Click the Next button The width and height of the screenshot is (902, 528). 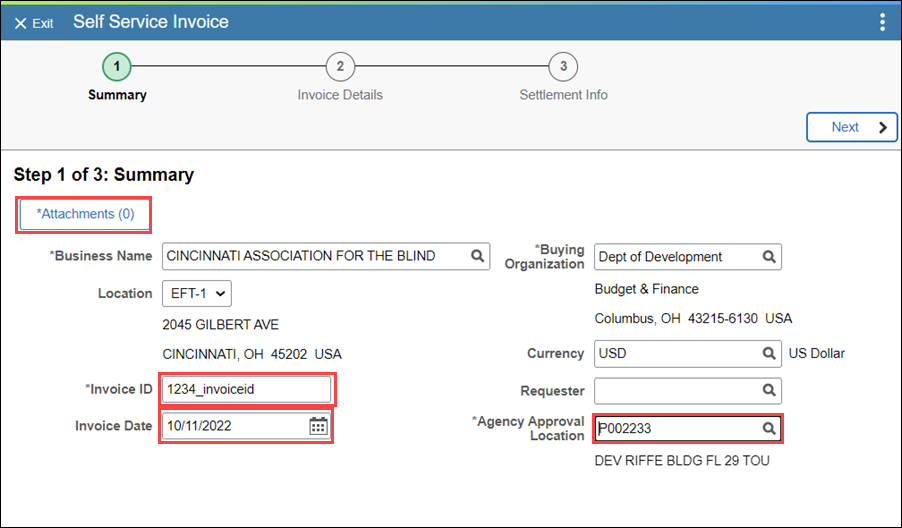[x=851, y=127]
